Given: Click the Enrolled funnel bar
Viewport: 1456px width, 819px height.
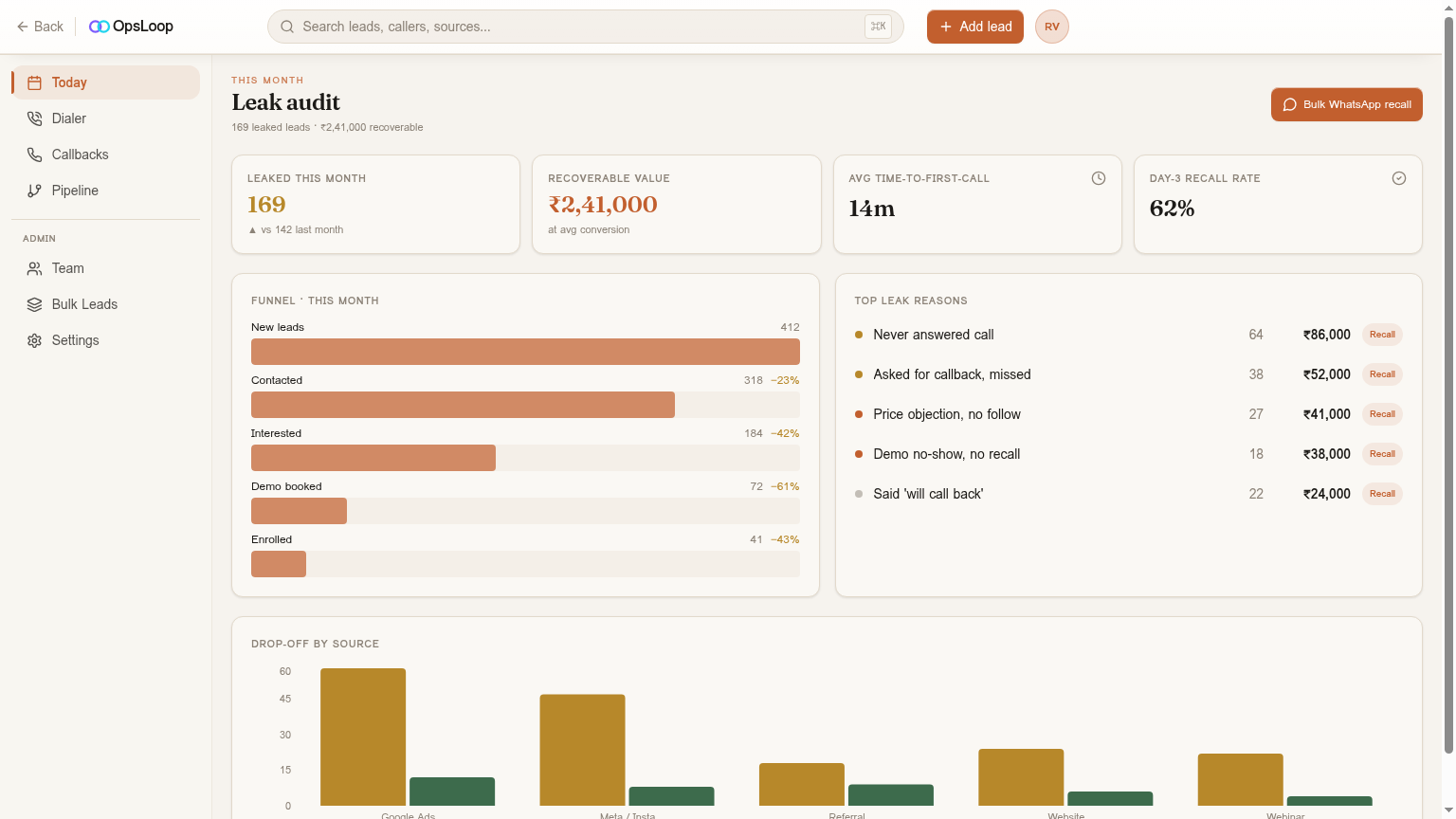Looking at the screenshot, I should tap(279, 564).
